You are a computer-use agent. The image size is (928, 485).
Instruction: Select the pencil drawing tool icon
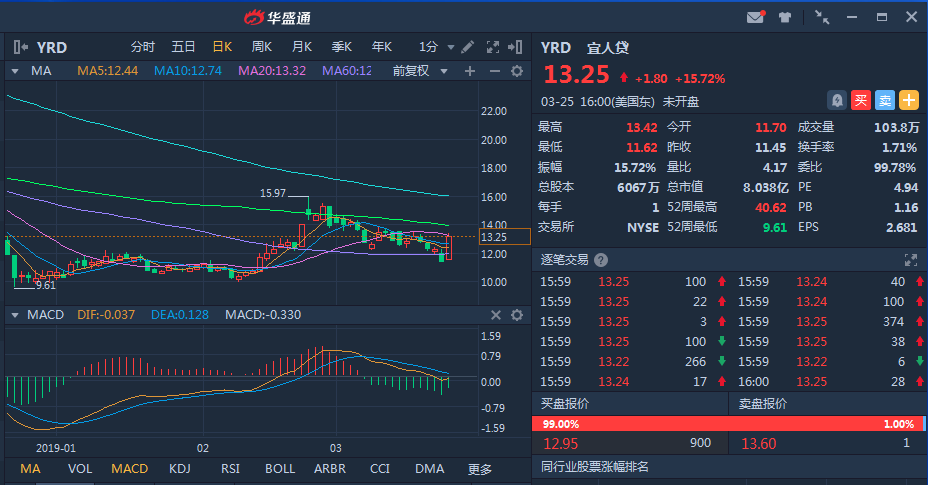pos(469,47)
